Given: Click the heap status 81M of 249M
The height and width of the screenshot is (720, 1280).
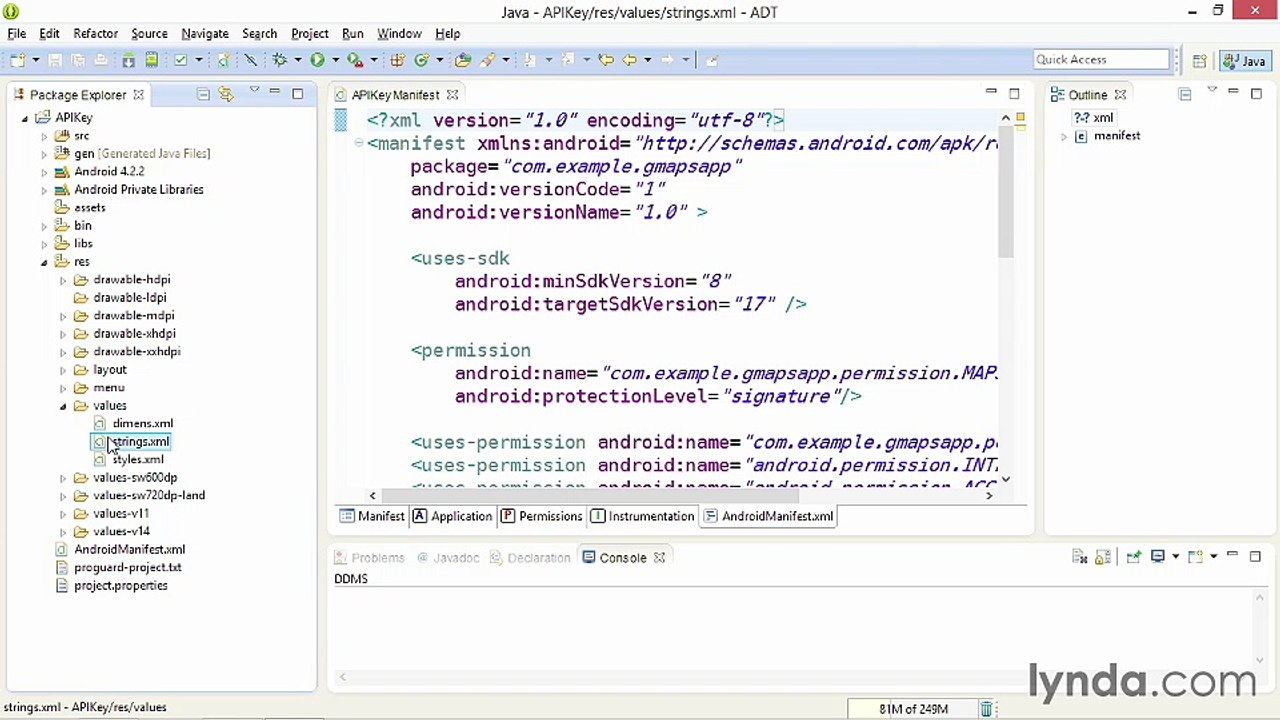Looking at the screenshot, I should pos(913,709).
